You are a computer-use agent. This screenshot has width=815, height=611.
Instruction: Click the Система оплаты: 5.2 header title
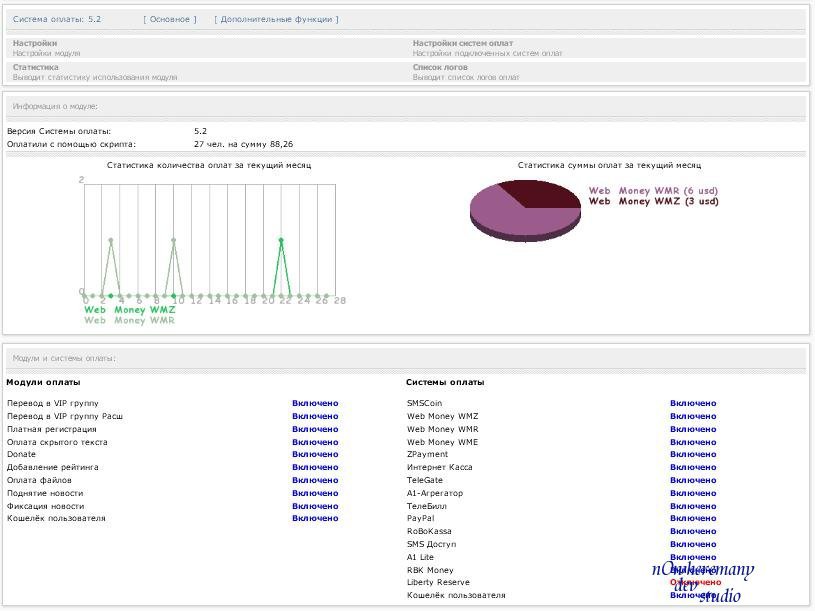pos(57,19)
